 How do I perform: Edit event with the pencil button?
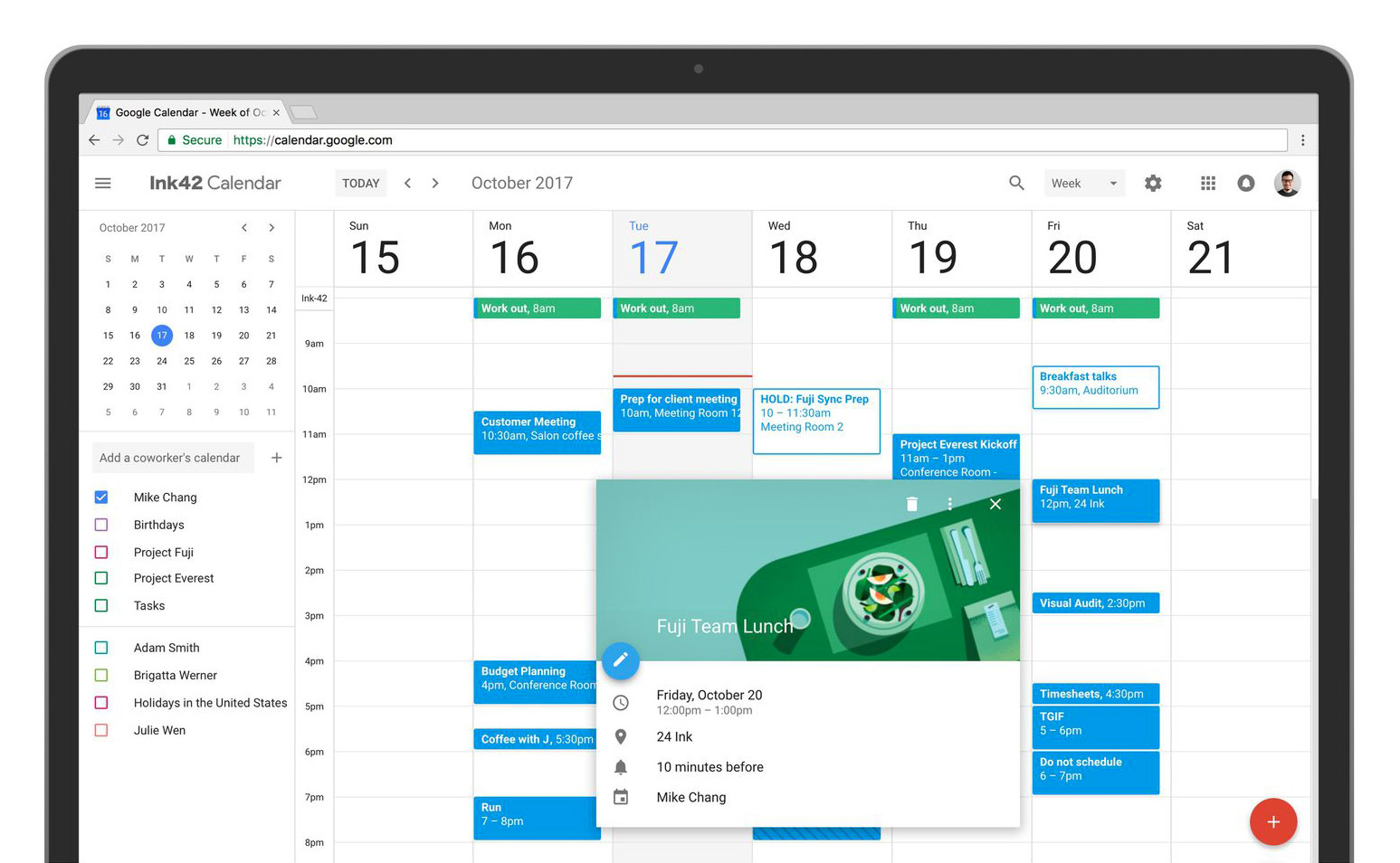point(621,660)
